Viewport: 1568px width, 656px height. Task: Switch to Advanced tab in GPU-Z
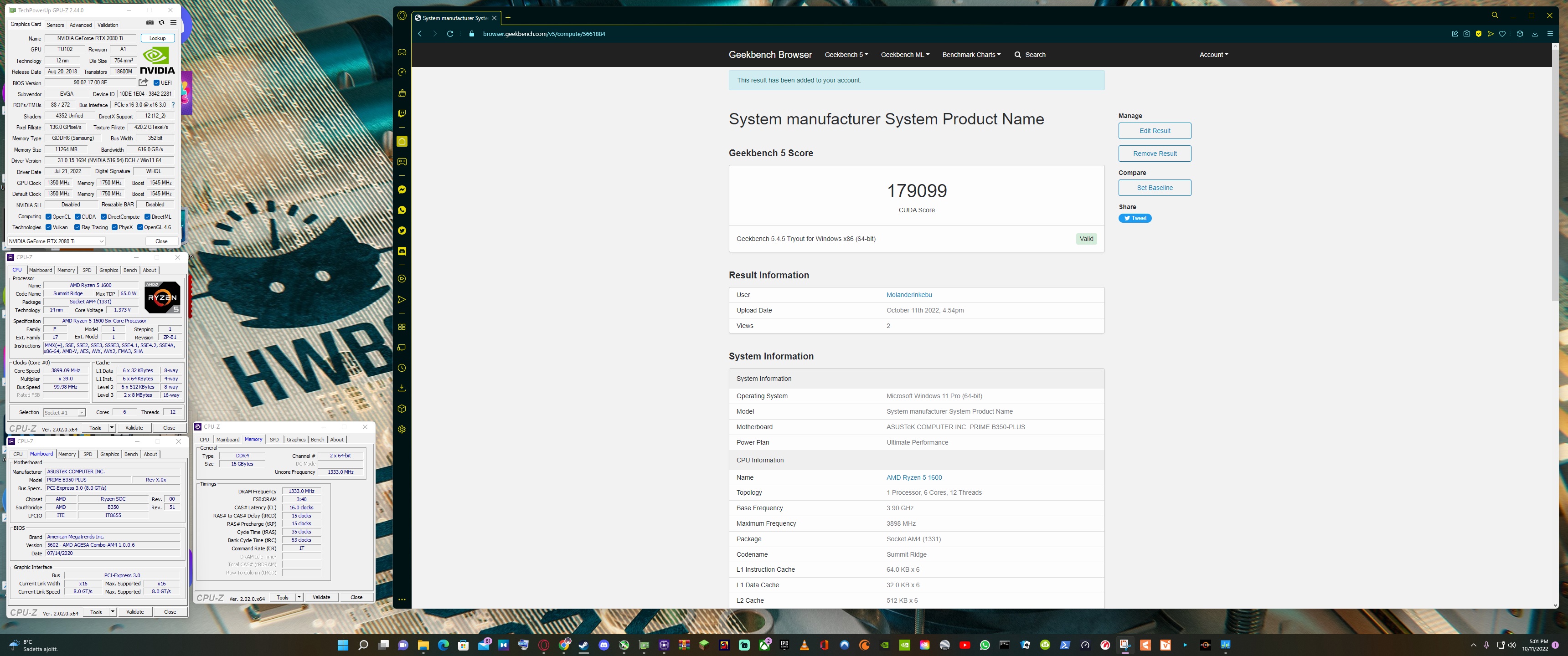[80, 25]
